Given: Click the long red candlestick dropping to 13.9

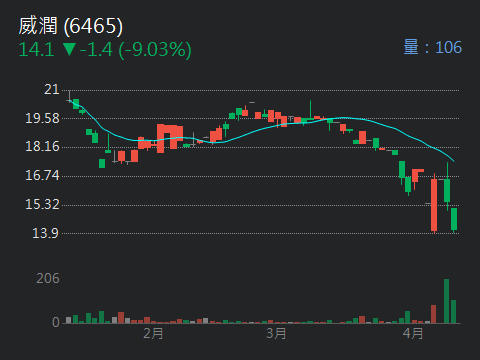Looking at the screenshot, I should tap(434, 205).
